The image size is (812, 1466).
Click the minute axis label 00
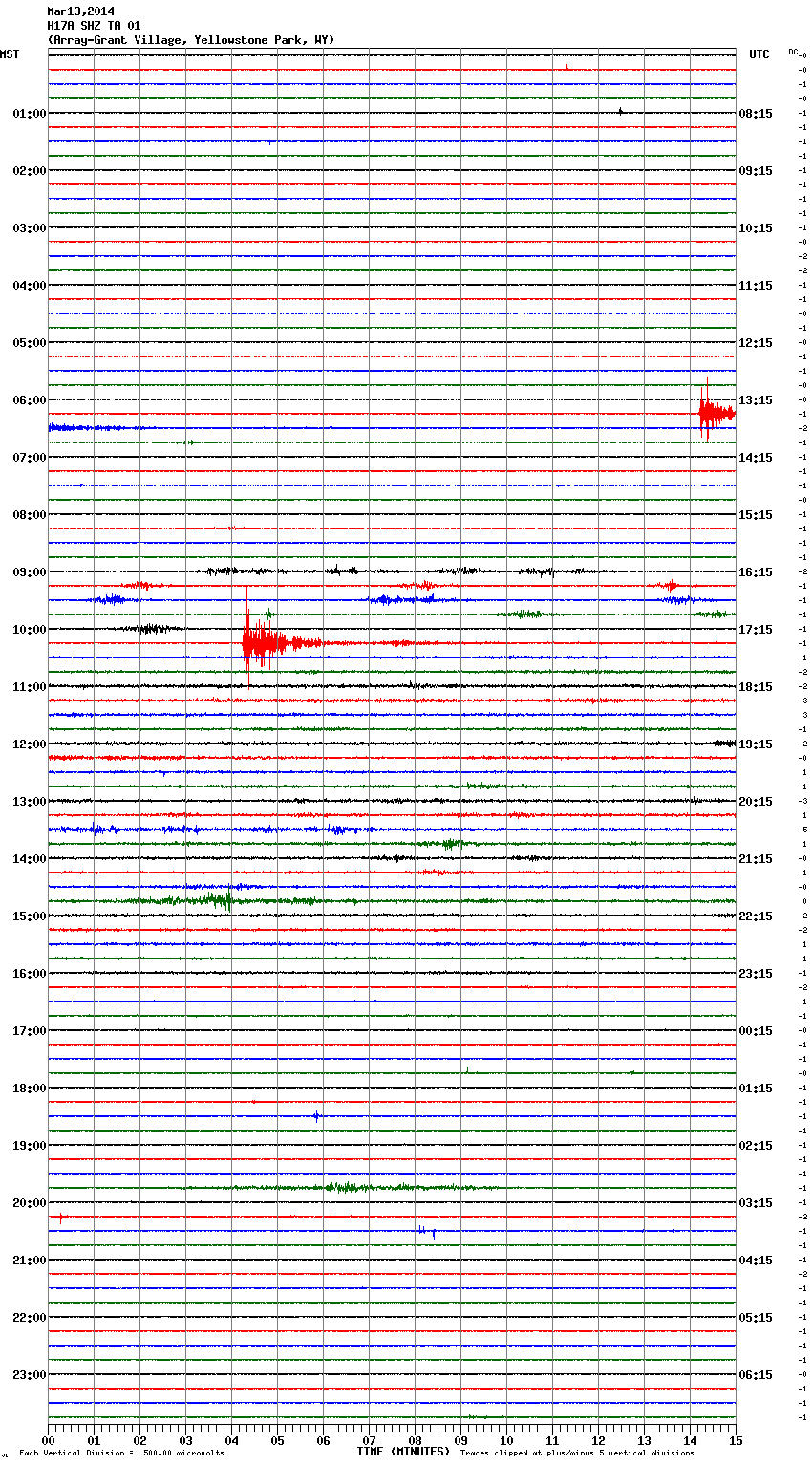coord(48,1440)
